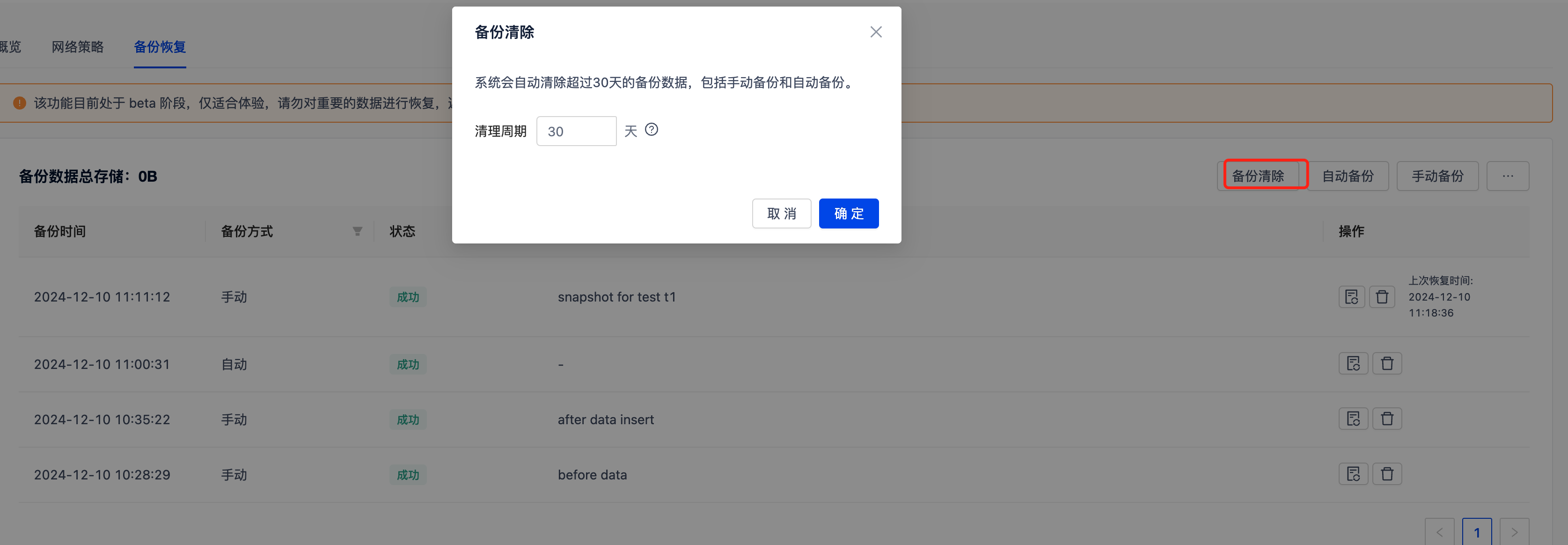Delete the after data insert backup

point(1386,418)
